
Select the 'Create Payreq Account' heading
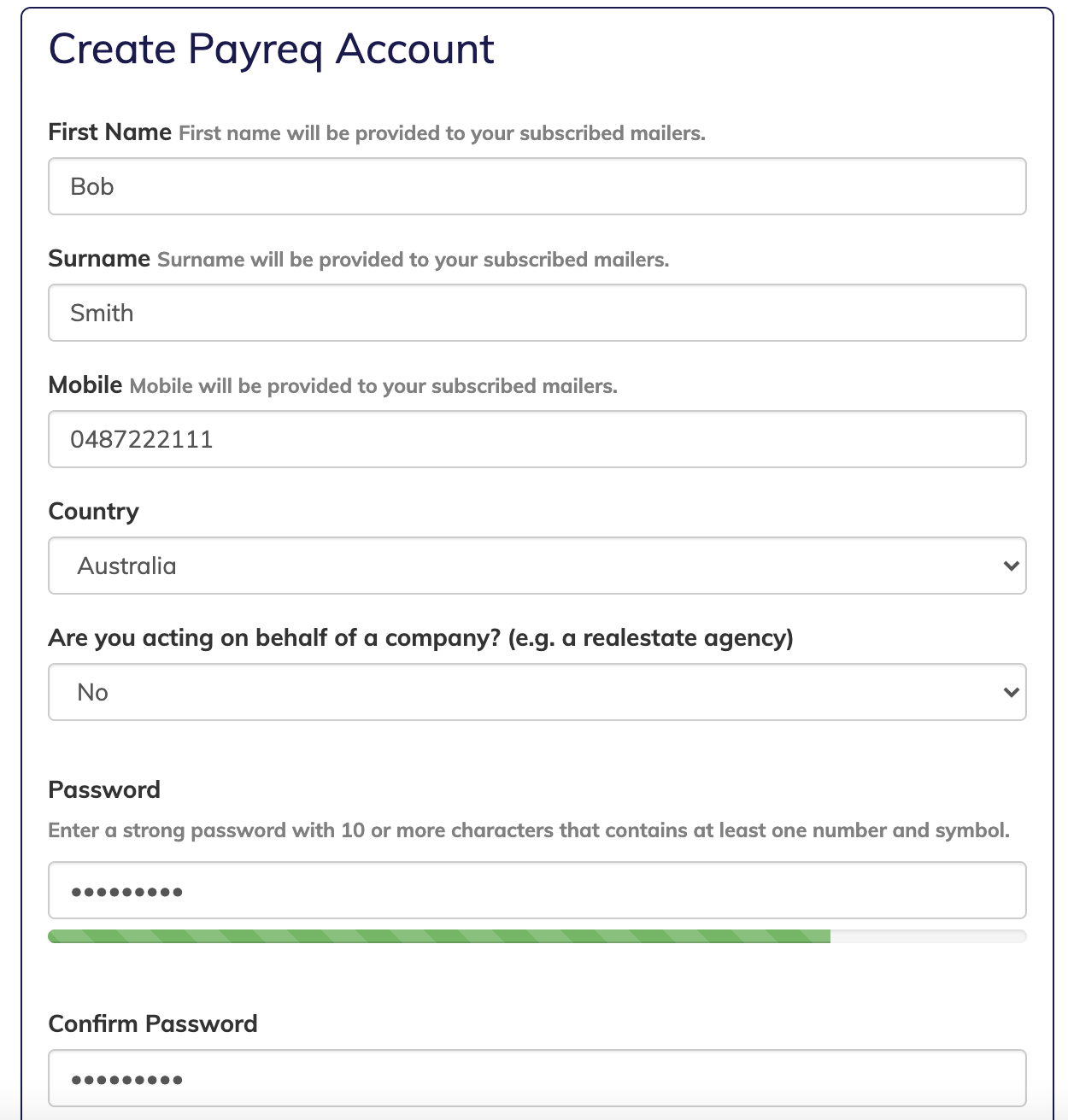point(272,50)
